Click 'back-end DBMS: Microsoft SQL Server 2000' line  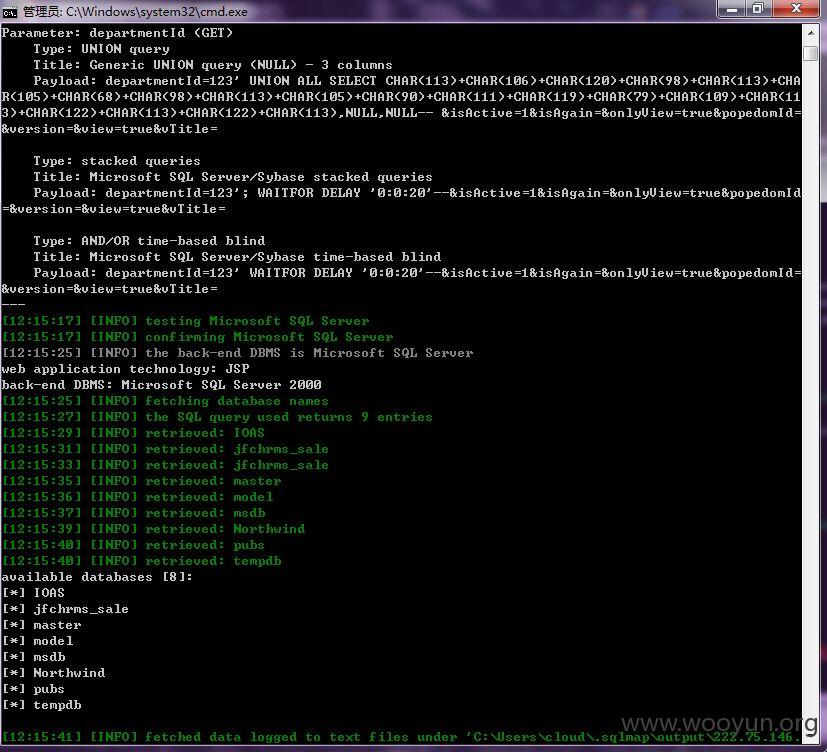pos(161,384)
